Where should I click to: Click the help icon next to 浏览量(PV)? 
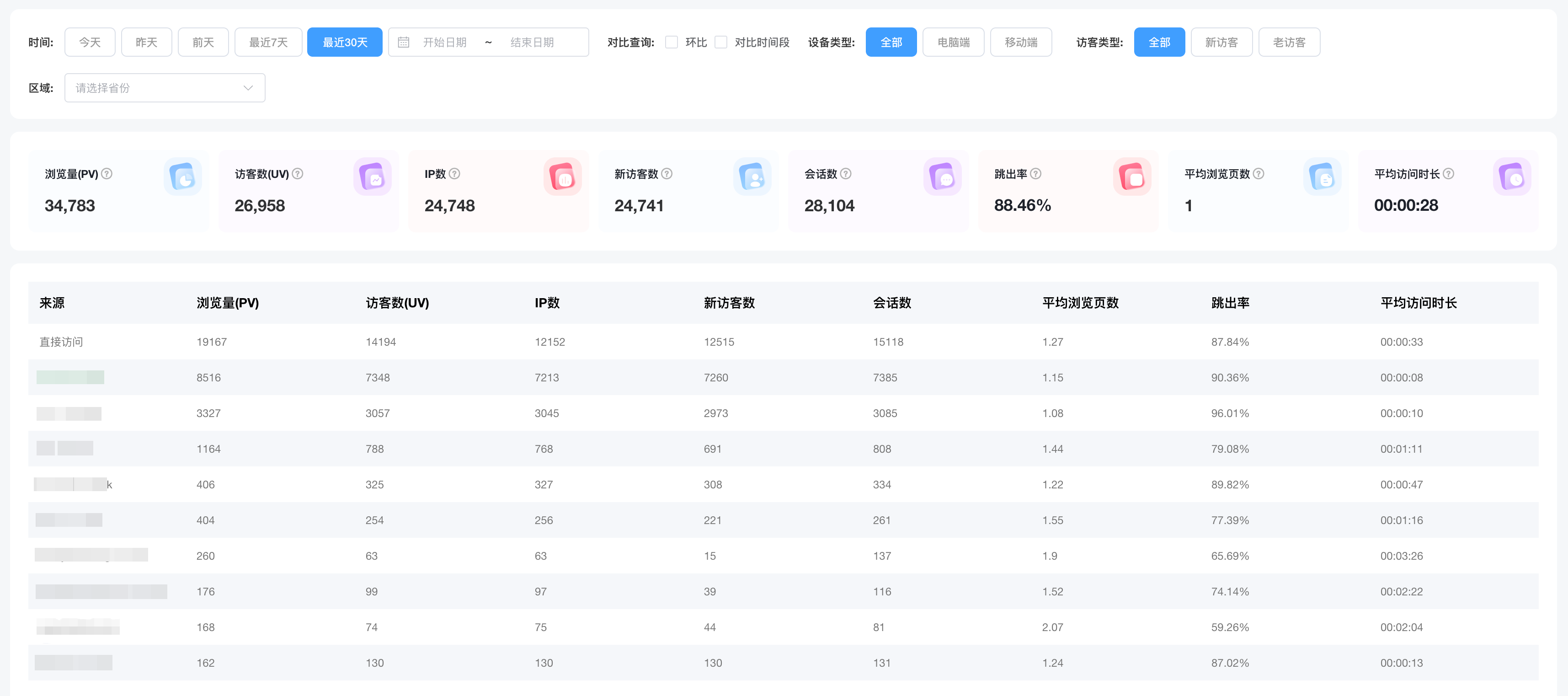click(107, 174)
